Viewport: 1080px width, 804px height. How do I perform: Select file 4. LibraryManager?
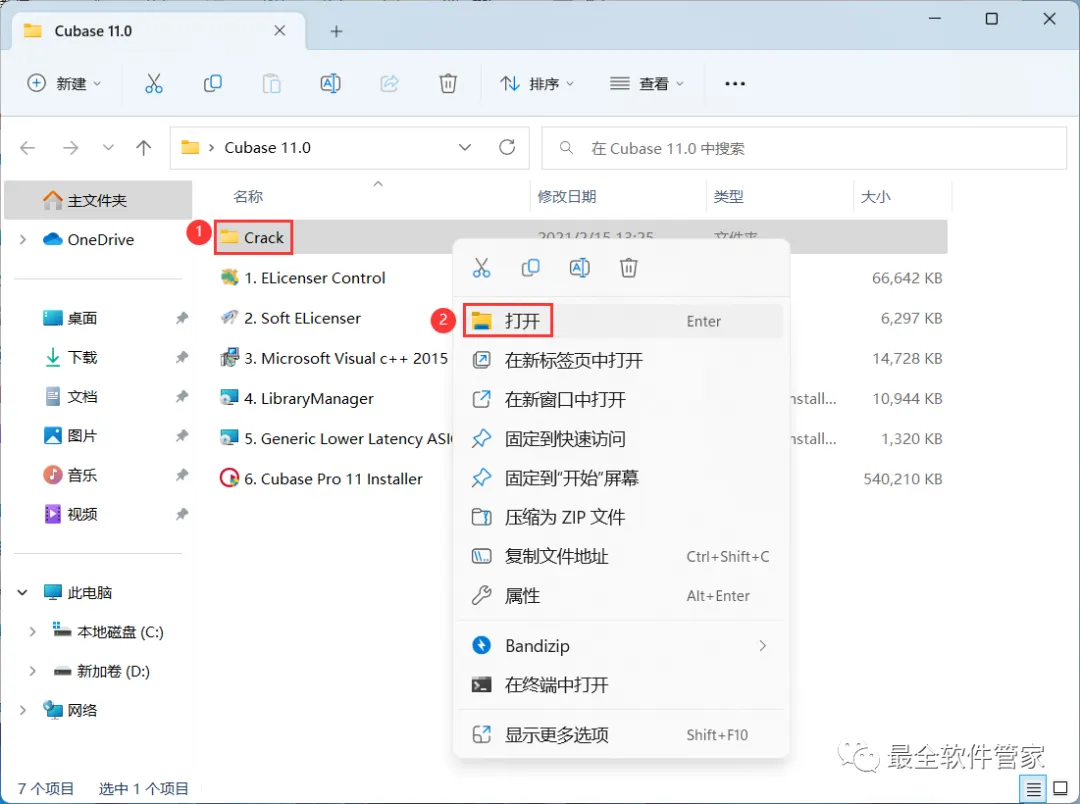click(x=309, y=398)
